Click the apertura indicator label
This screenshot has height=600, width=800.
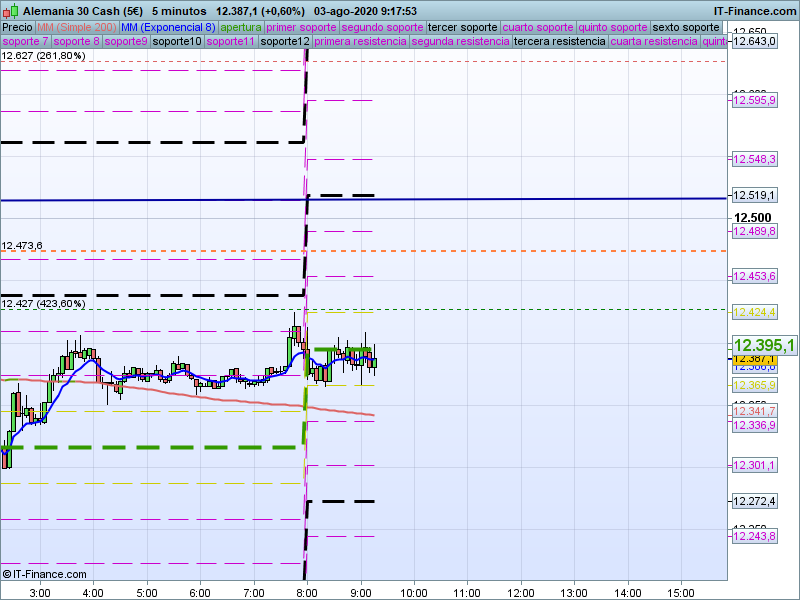tap(242, 27)
